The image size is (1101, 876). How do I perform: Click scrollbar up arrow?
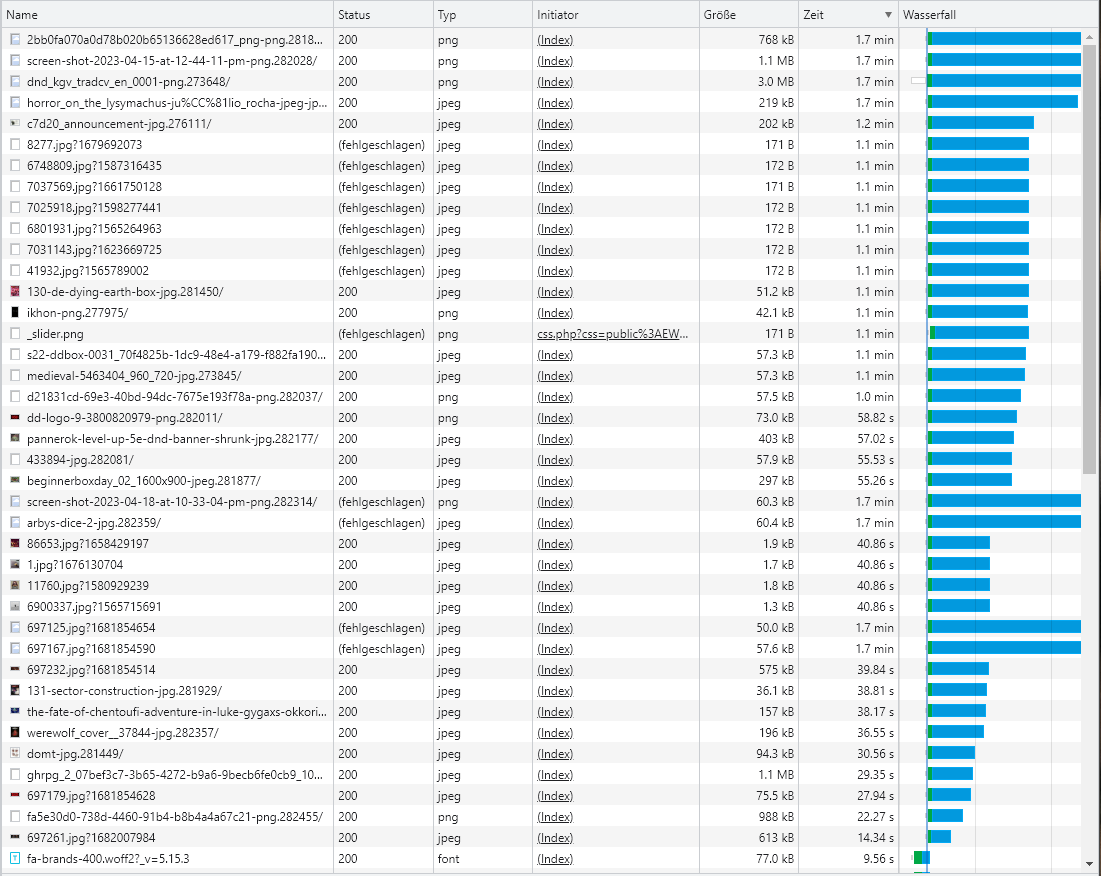[x=1089, y=36]
